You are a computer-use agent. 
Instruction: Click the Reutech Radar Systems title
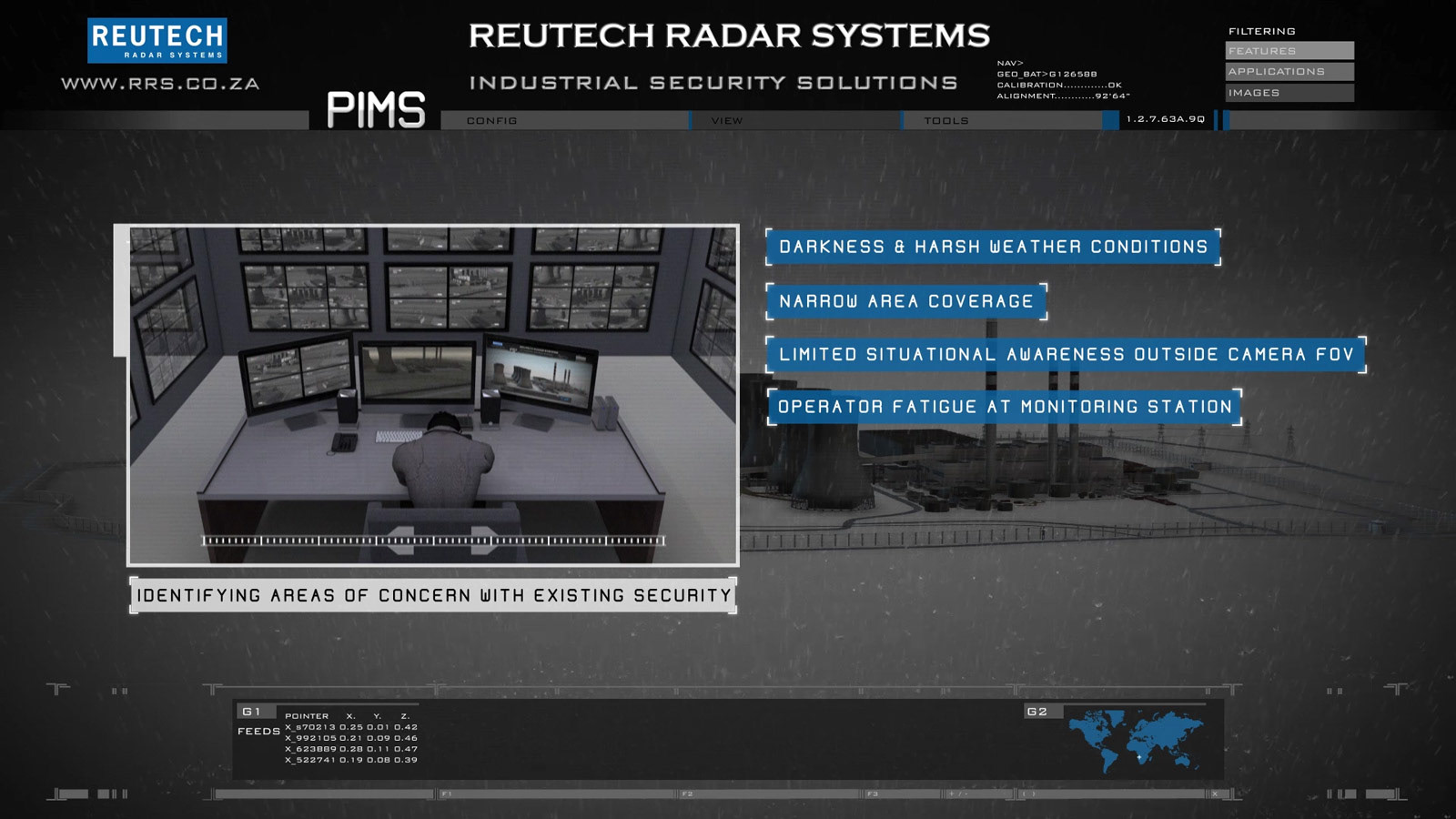tap(729, 35)
